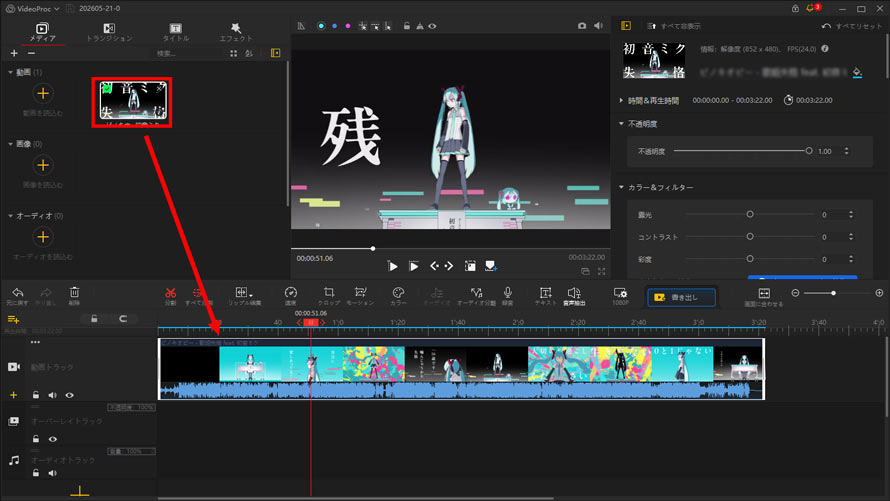Collapse the 画像 (Image) media group
The height and width of the screenshot is (501, 890).
(x=10, y=144)
